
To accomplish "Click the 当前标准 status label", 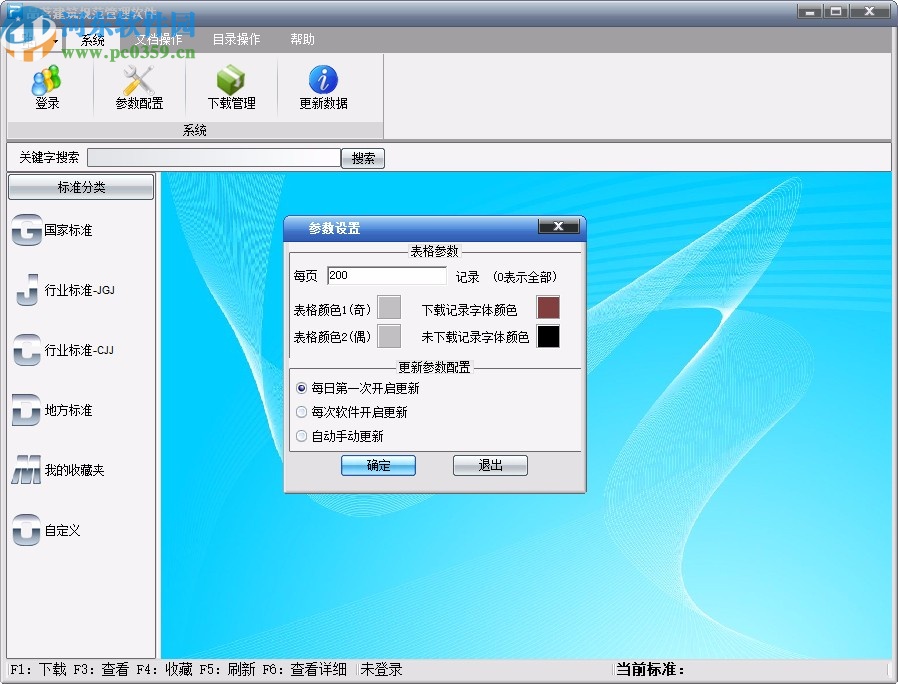I will point(649,669).
